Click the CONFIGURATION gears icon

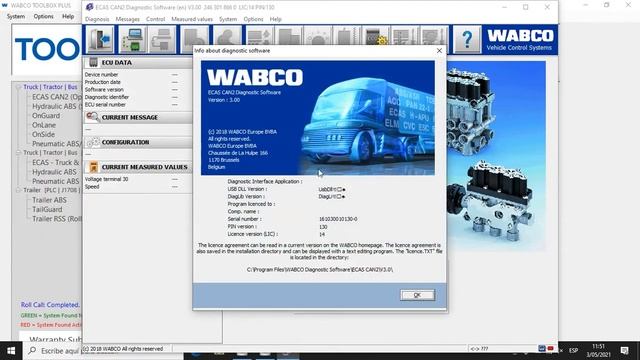pyautogui.click(x=93, y=142)
